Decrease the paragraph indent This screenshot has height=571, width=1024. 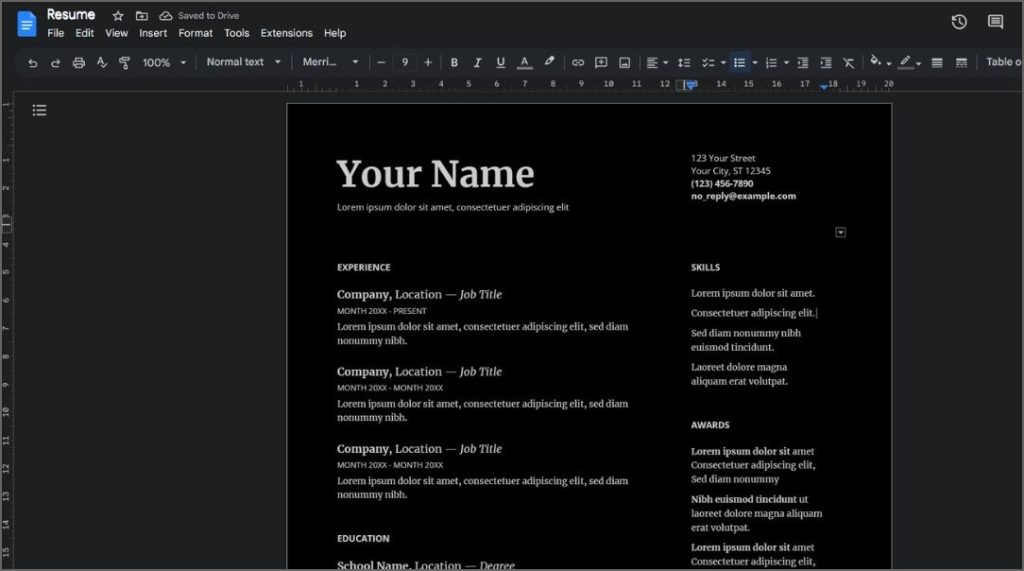pyautogui.click(x=803, y=63)
